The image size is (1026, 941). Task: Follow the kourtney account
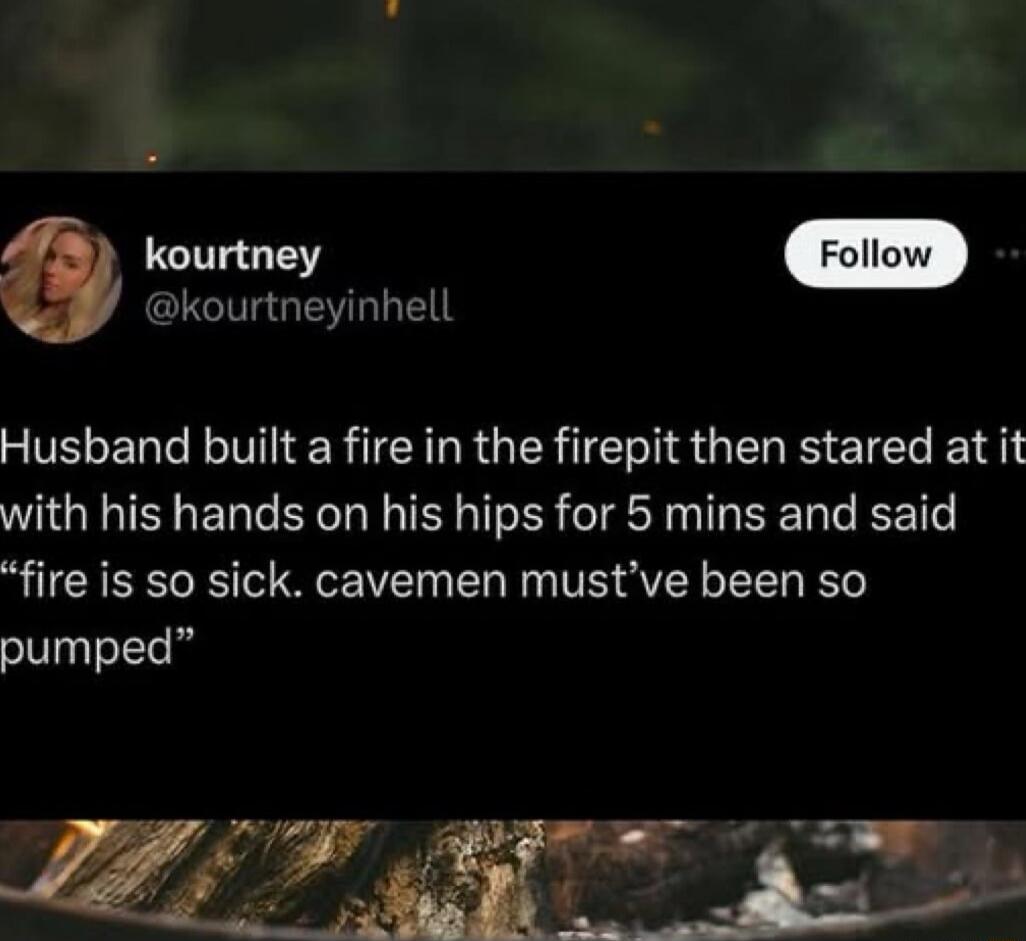(876, 254)
